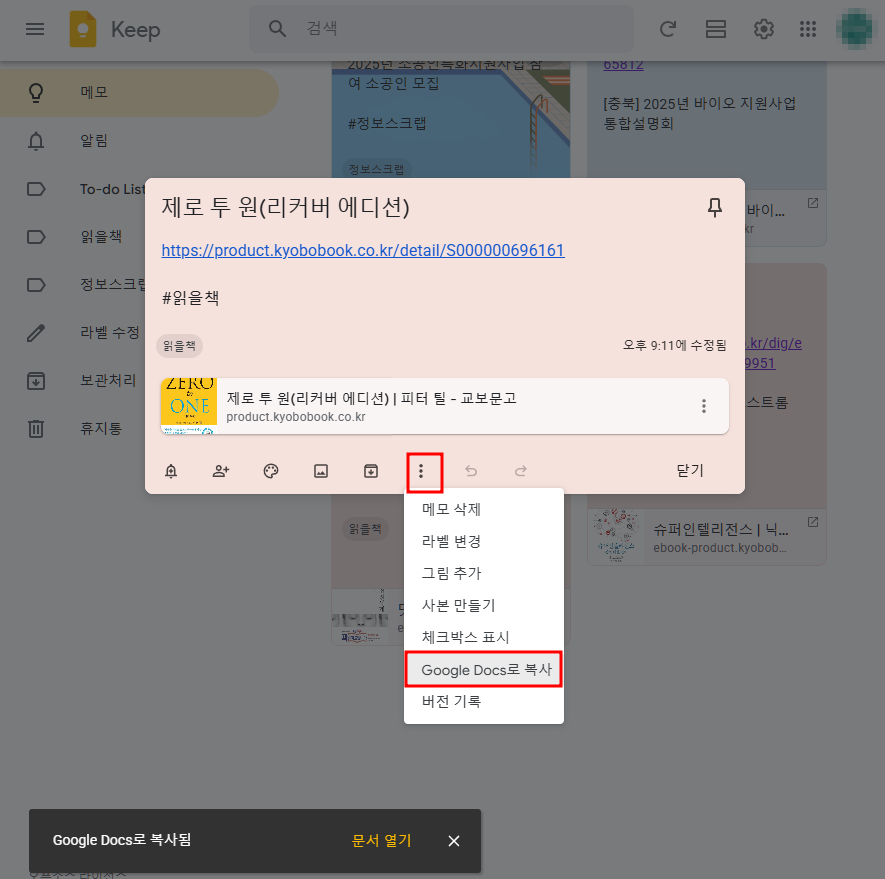This screenshot has width=885, height=879.
Task: Click the 오후 9:11에 수정됨 timestamp
Action: 674,346
